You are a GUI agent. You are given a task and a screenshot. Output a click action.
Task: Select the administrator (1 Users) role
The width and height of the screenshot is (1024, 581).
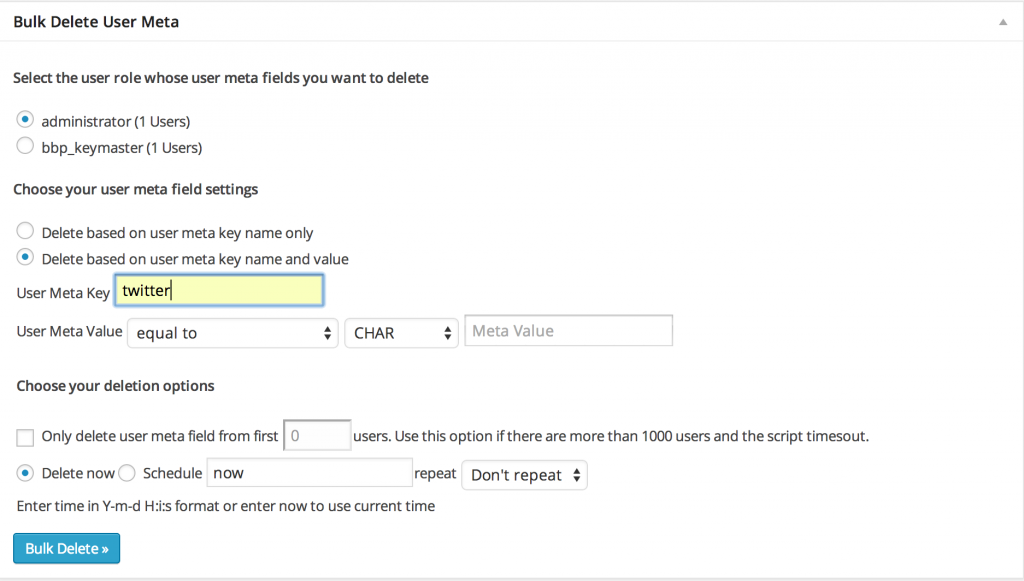click(24, 119)
